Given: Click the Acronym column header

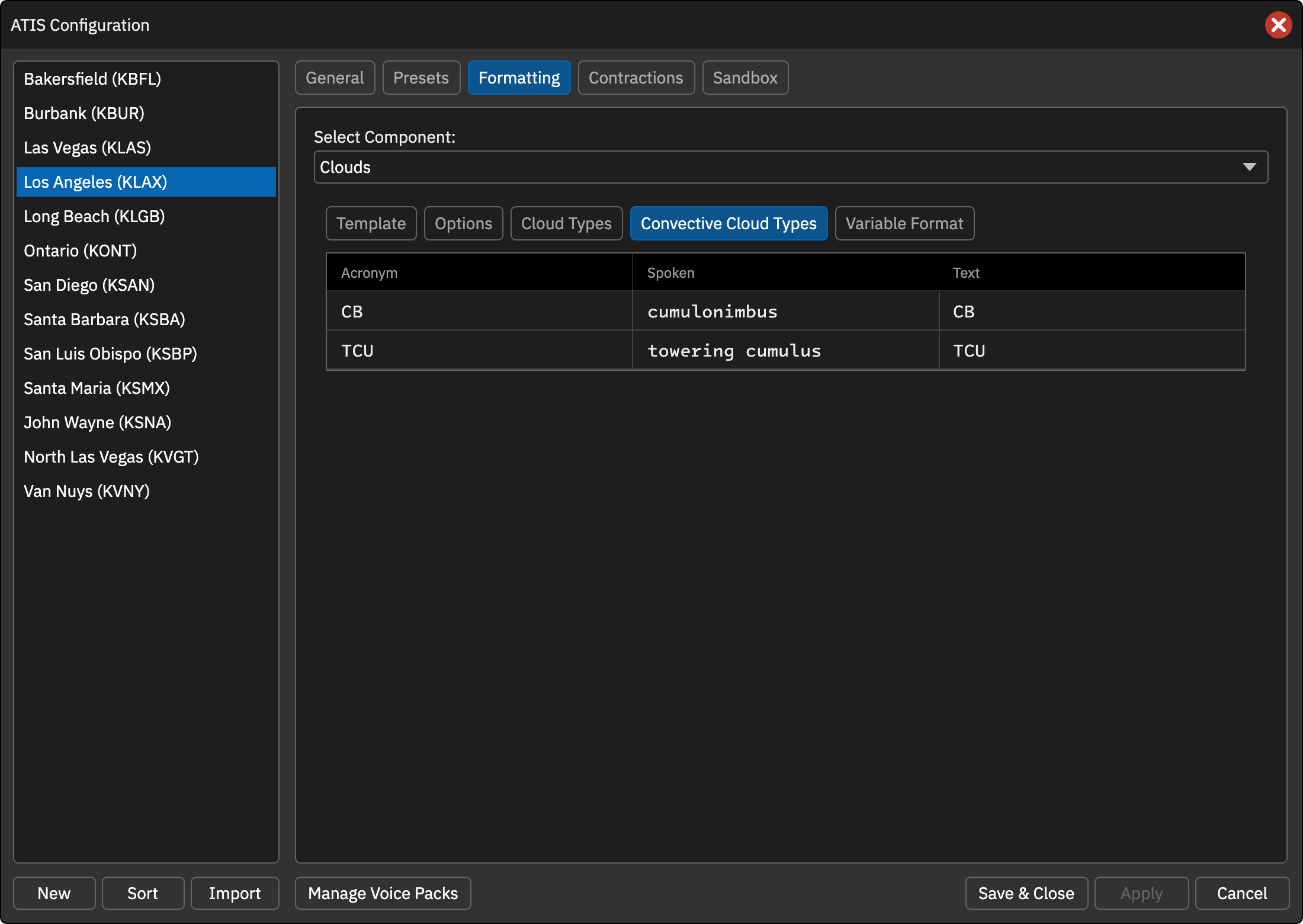Looking at the screenshot, I should (x=479, y=272).
